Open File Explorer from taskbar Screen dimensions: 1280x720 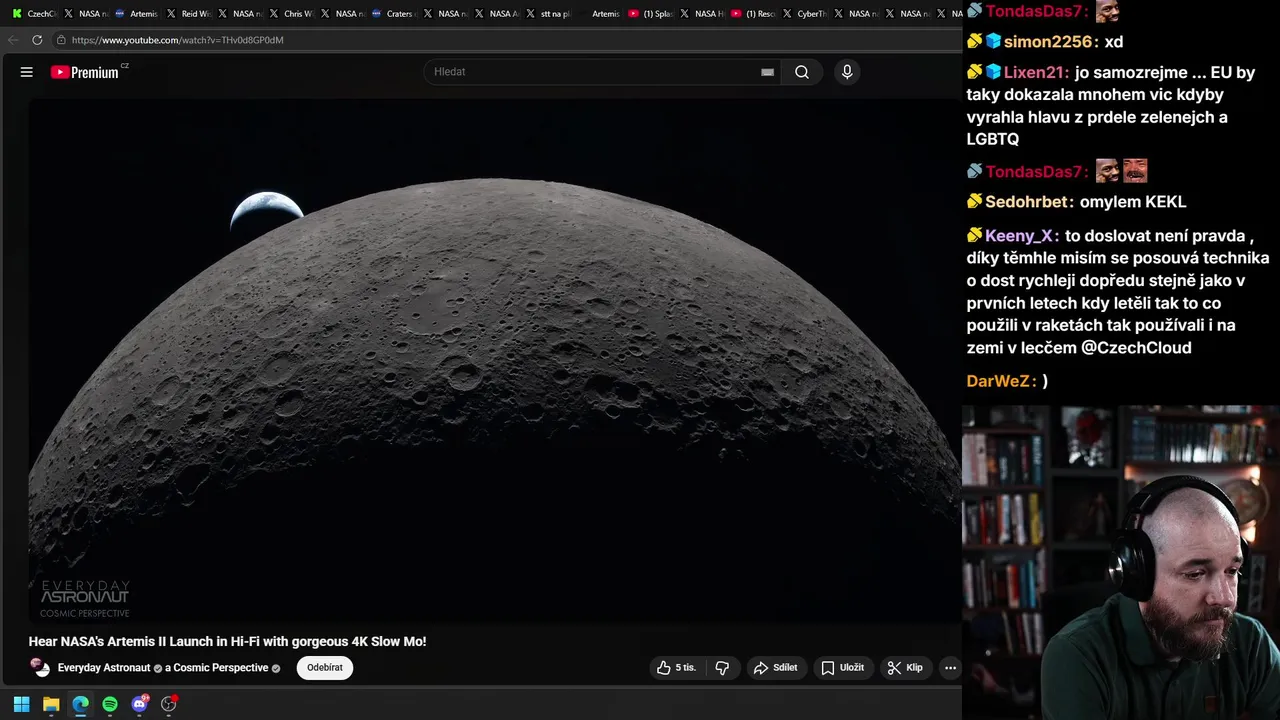[x=51, y=704]
